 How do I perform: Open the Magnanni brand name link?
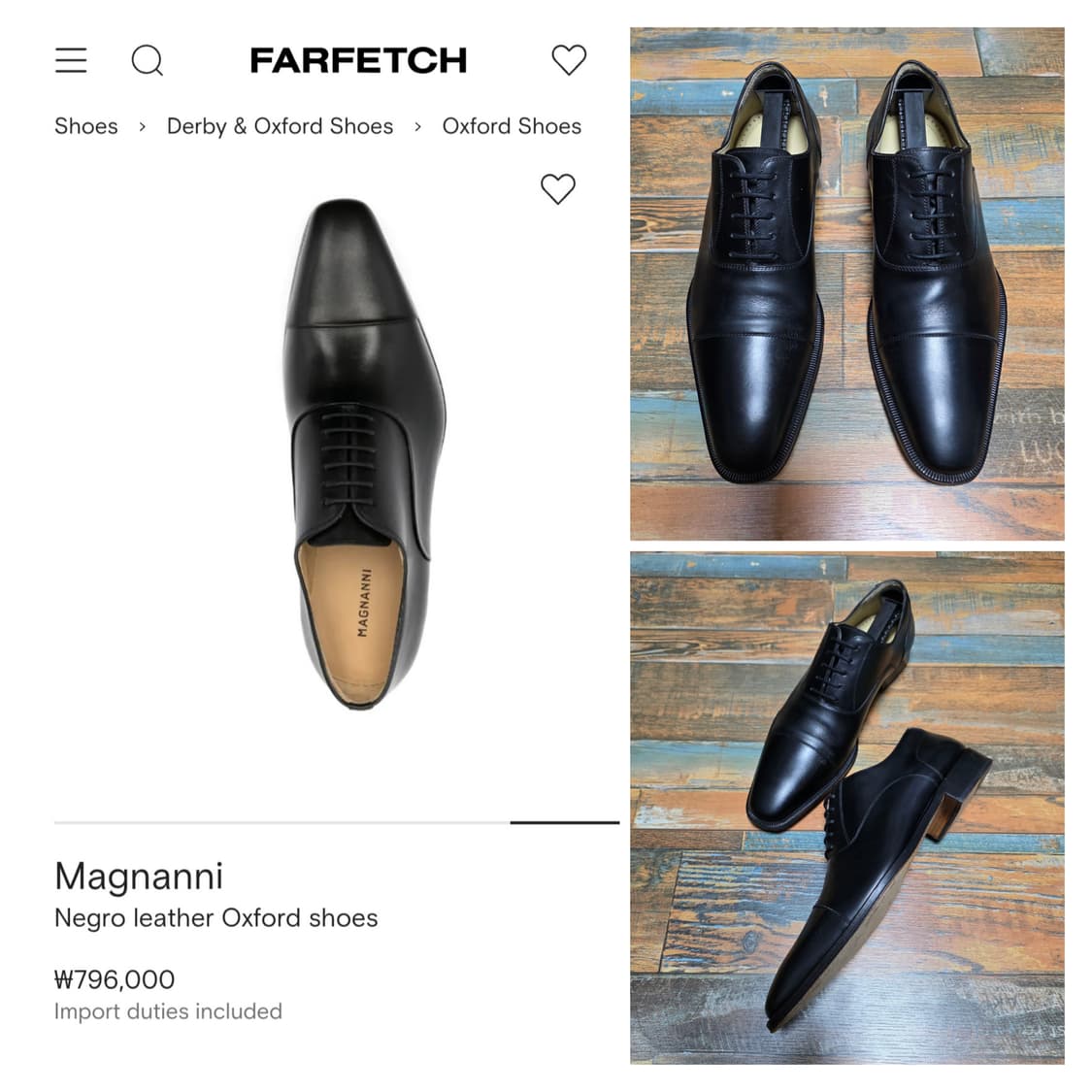139,876
